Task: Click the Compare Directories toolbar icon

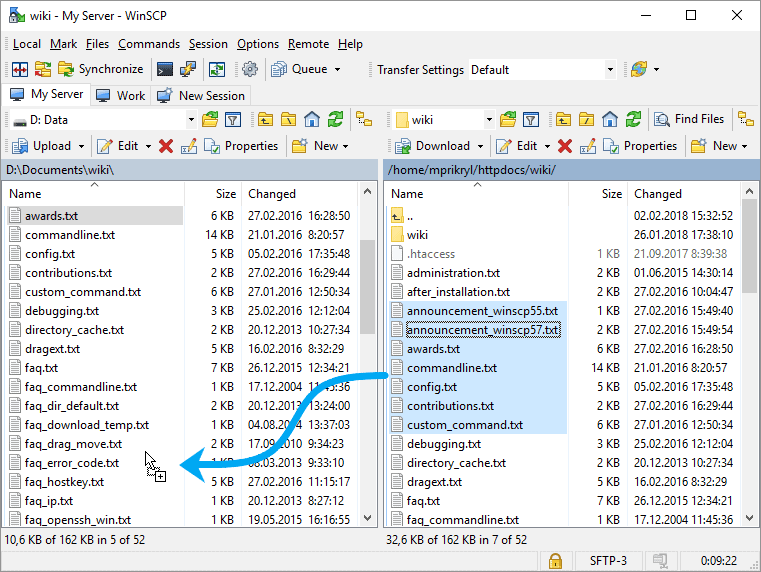Action: click(20, 69)
